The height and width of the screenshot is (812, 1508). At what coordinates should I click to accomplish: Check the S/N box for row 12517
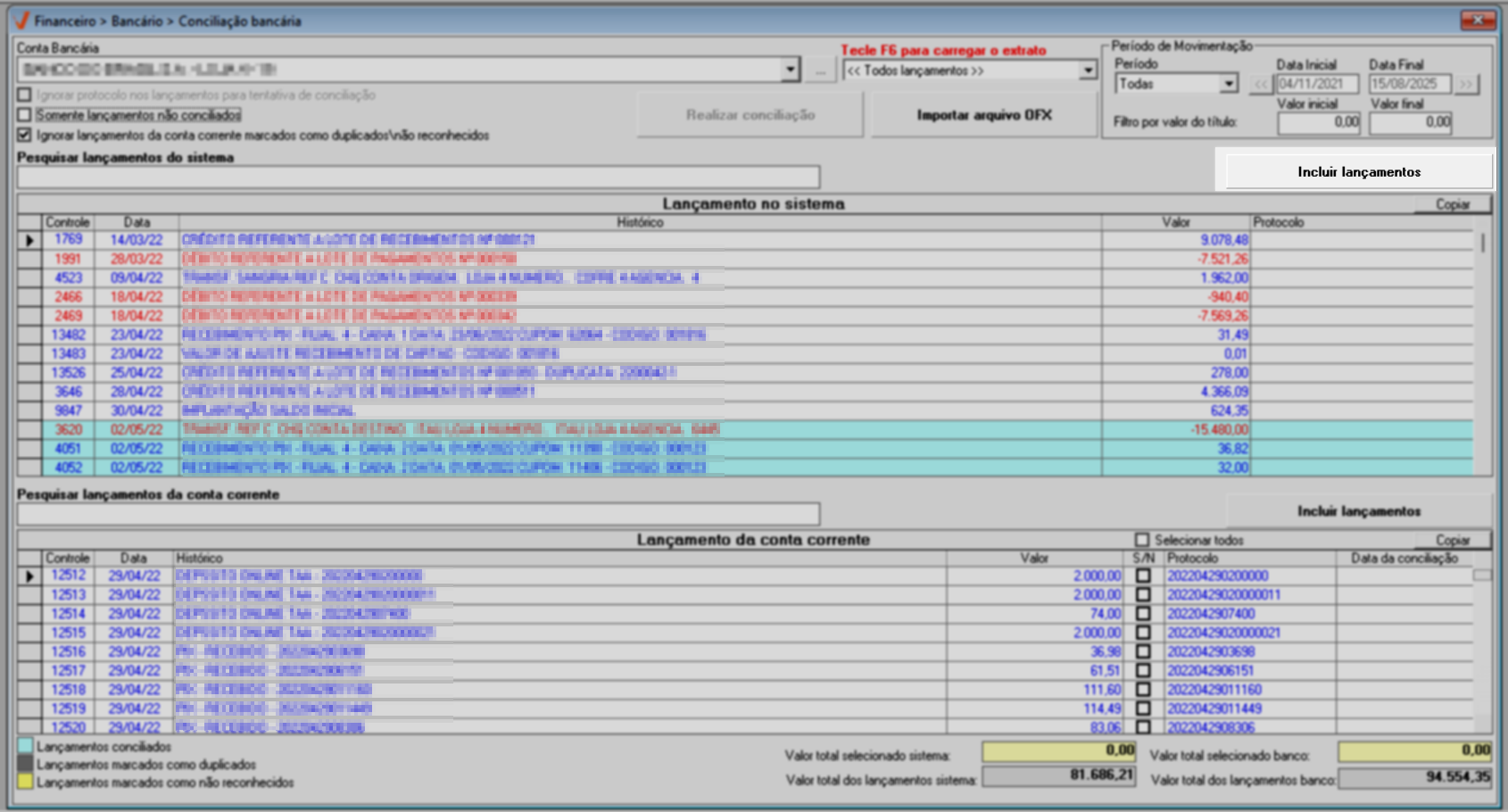pos(1143,670)
